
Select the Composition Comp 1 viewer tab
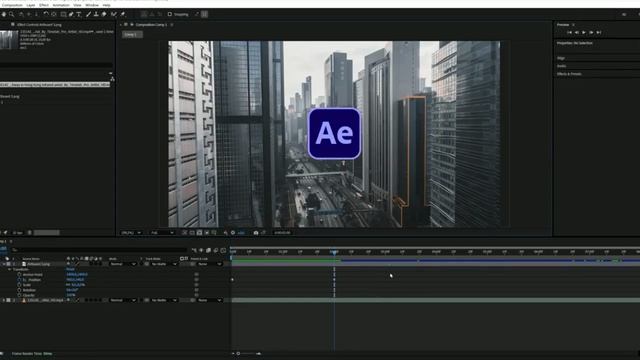coord(151,25)
